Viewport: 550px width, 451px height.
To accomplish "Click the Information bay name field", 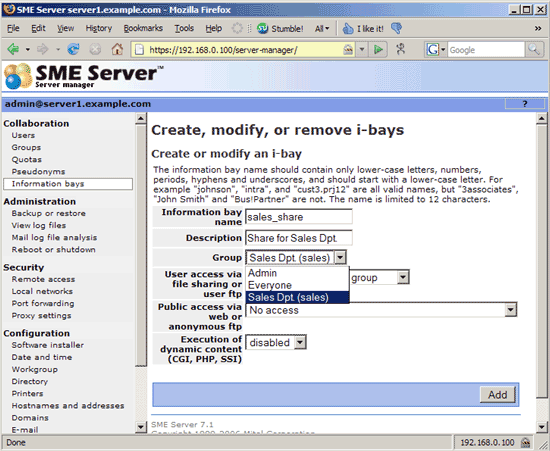I will 299,217.
